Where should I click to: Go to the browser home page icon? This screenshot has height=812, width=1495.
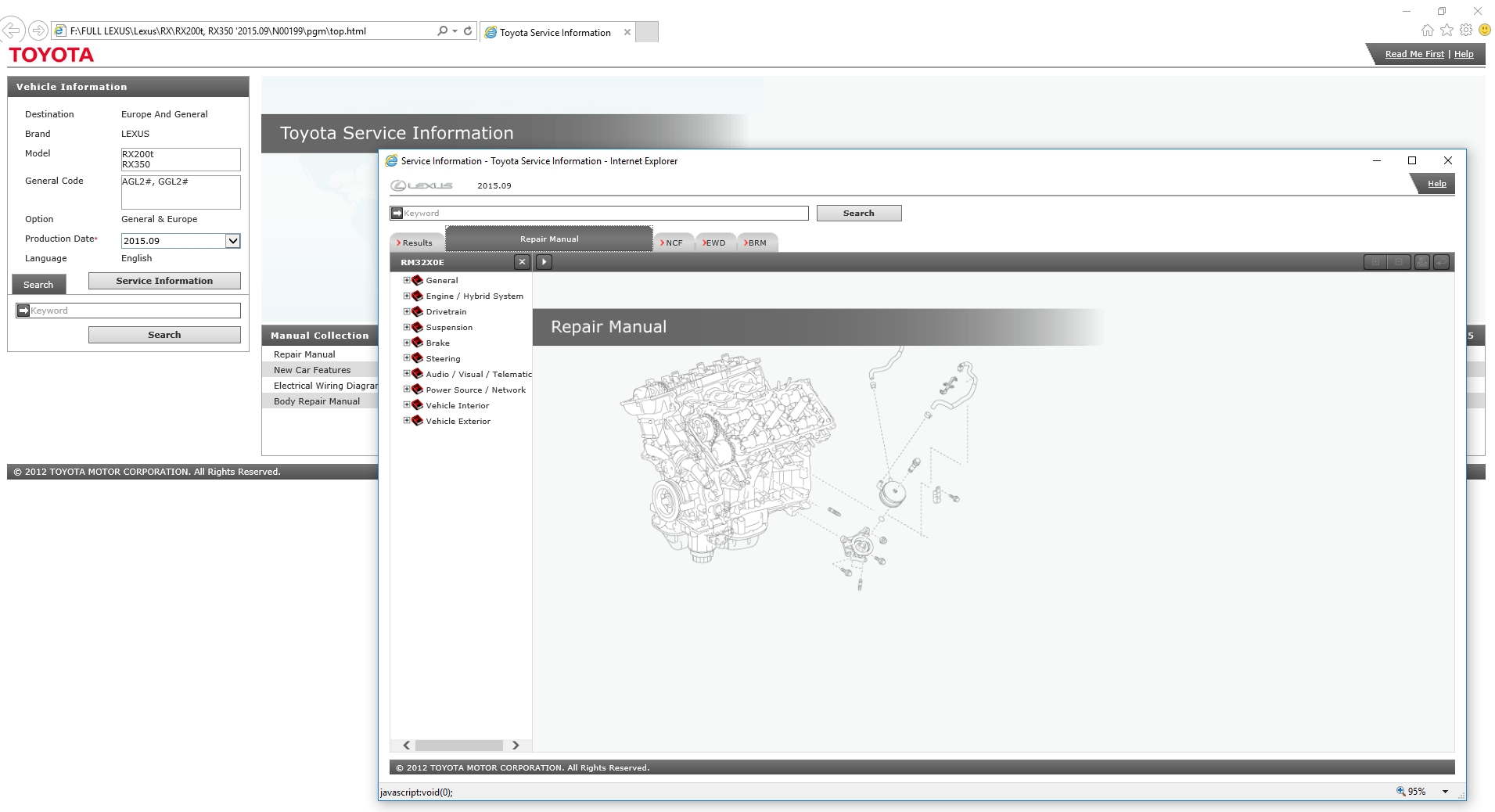pos(1428,31)
